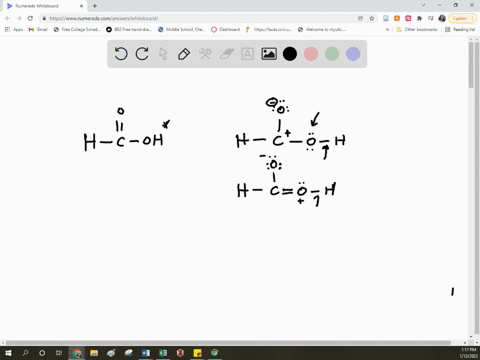This screenshot has width=480, height=360.
Task: Open Word from the taskbar
Action: pos(146,353)
